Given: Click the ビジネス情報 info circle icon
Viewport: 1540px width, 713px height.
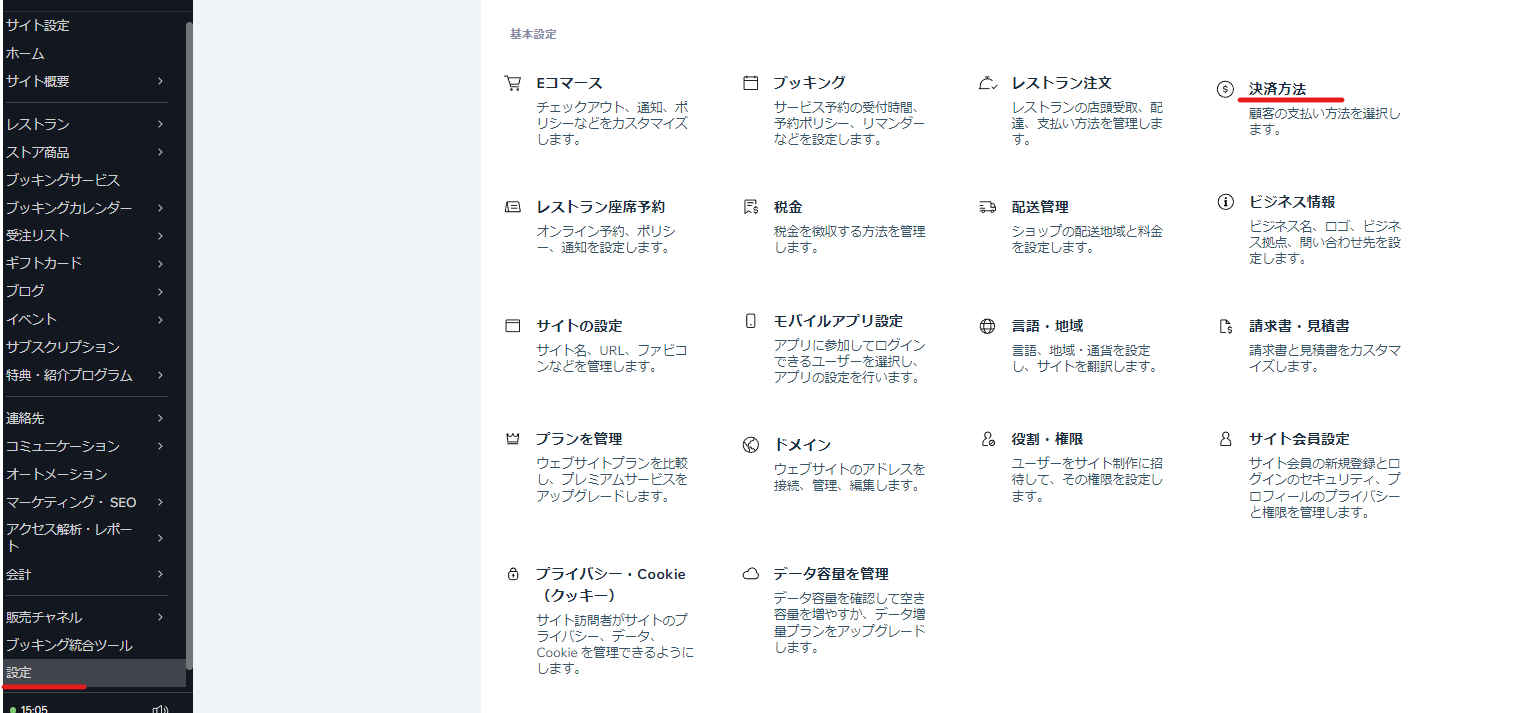Looking at the screenshot, I should click(x=1225, y=202).
